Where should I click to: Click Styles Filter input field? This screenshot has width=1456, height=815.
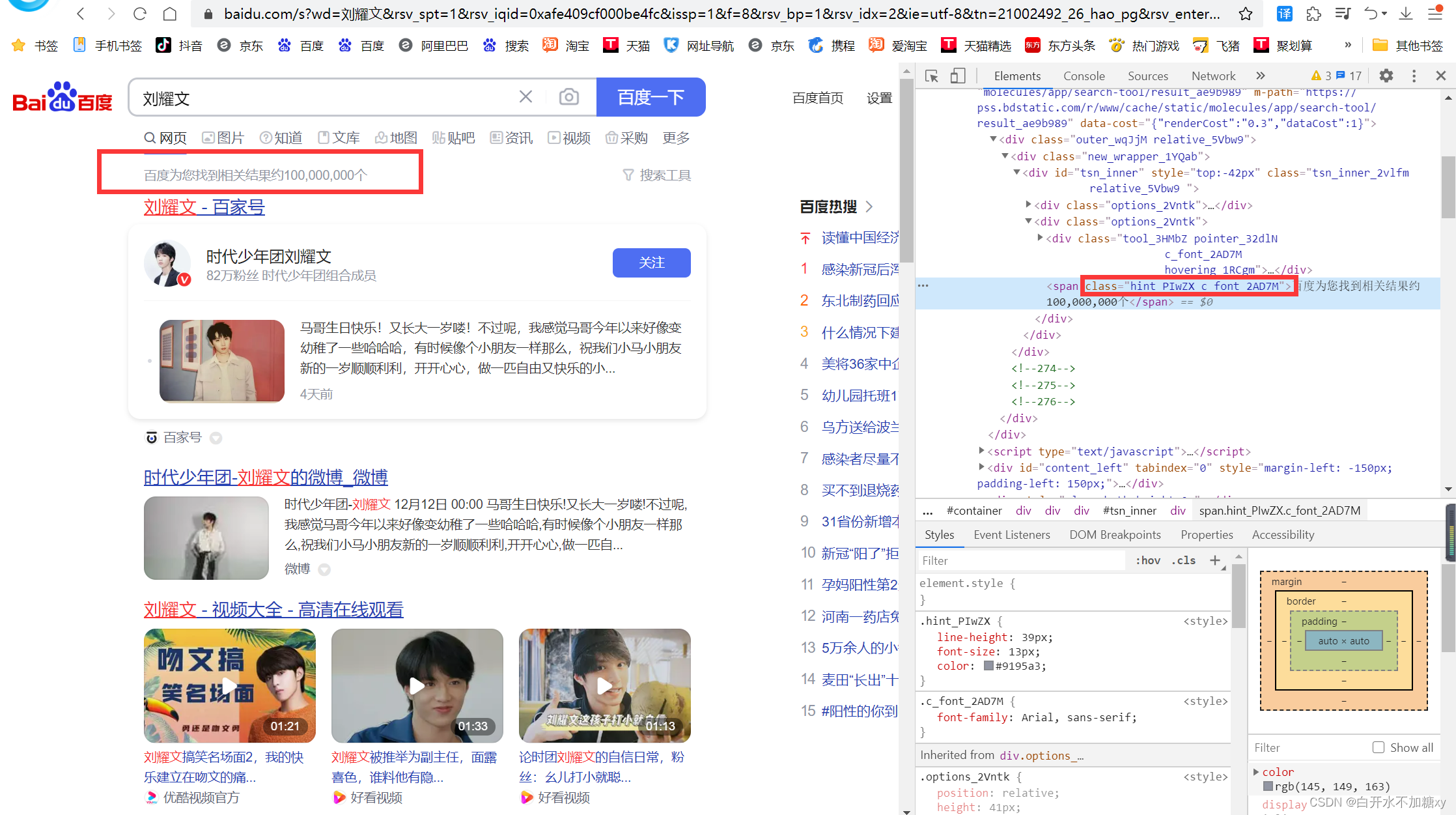tap(1021, 560)
